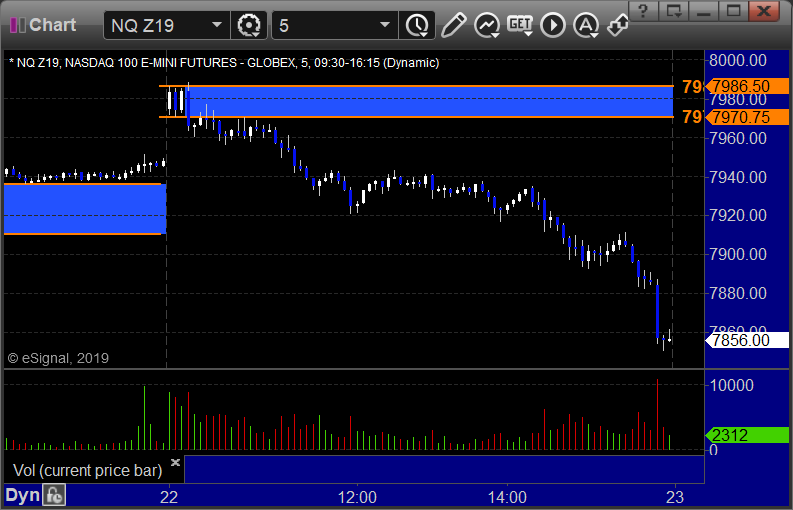793x510 pixels.
Task: Click the GET data icon
Action: click(x=520, y=25)
